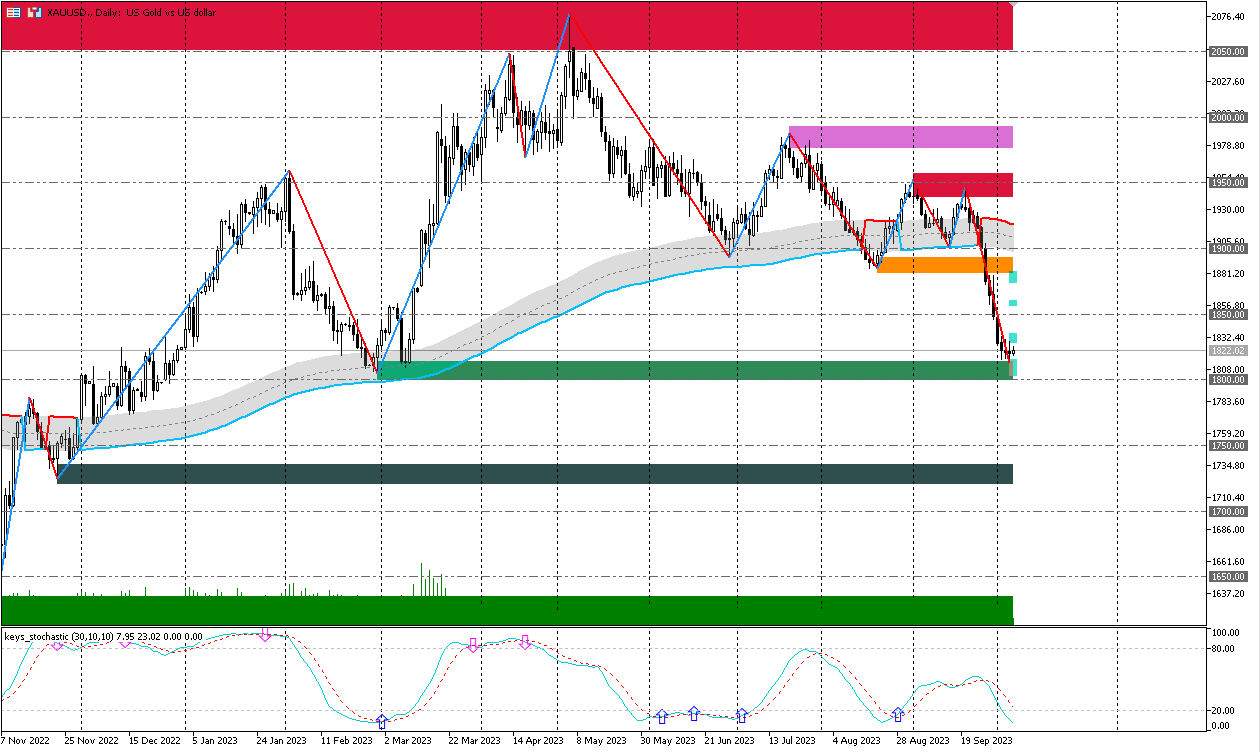The height and width of the screenshot is (752, 1260).
Task: Click the current price label 1822.02
Action: point(1226,351)
